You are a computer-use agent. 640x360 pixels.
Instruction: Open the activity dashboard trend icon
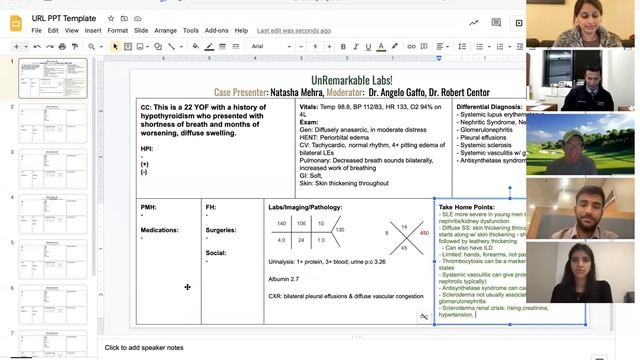(x=473, y=23)
